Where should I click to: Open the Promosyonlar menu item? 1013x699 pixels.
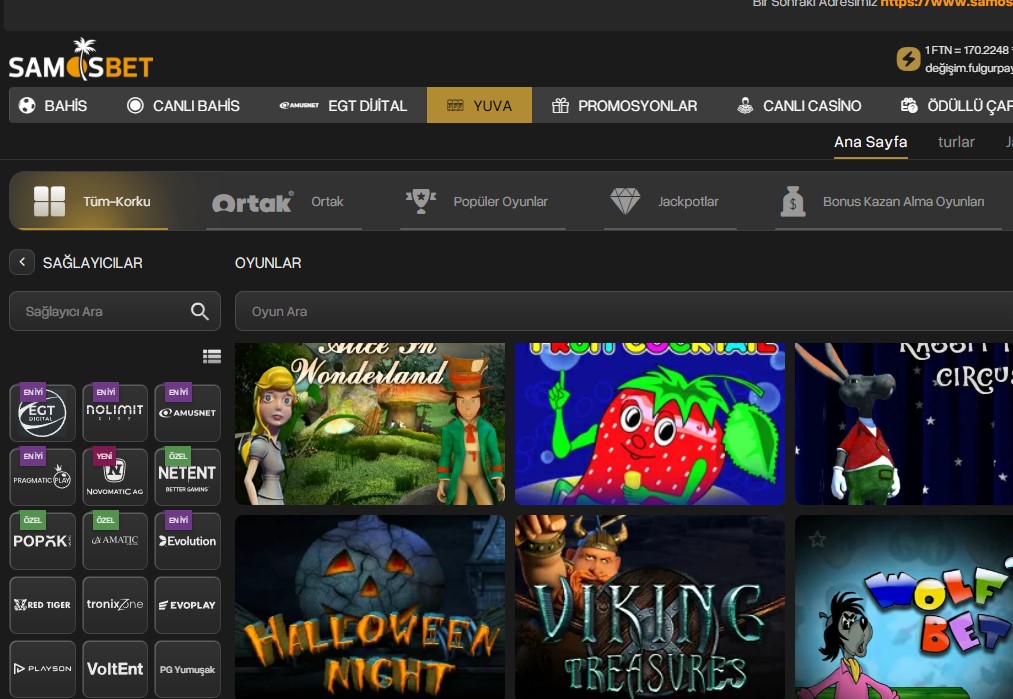click(x=624, y=105)
